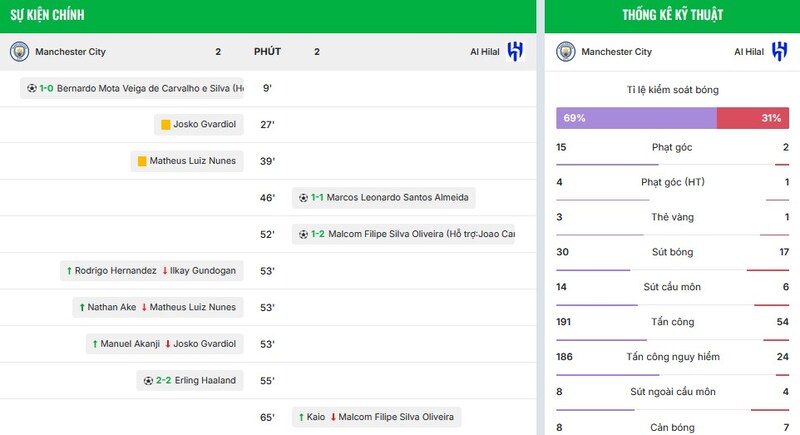Click the soccer ball icon for the 1-0 goal
This screenshot has height=435, width=800.
pos(32,88)
